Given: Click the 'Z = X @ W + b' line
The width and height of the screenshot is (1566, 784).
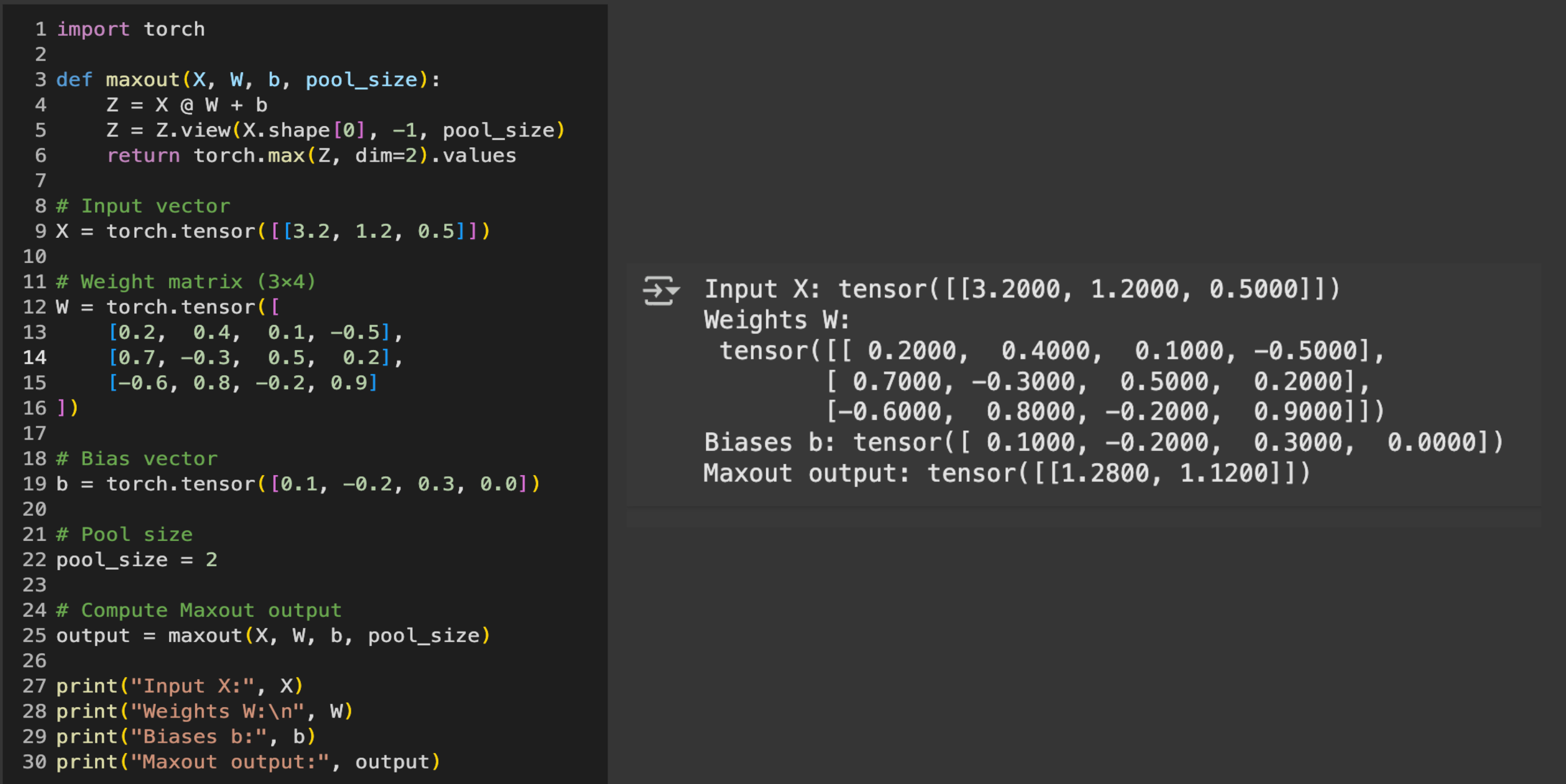Looking at the screenshot, I should 187,105.
